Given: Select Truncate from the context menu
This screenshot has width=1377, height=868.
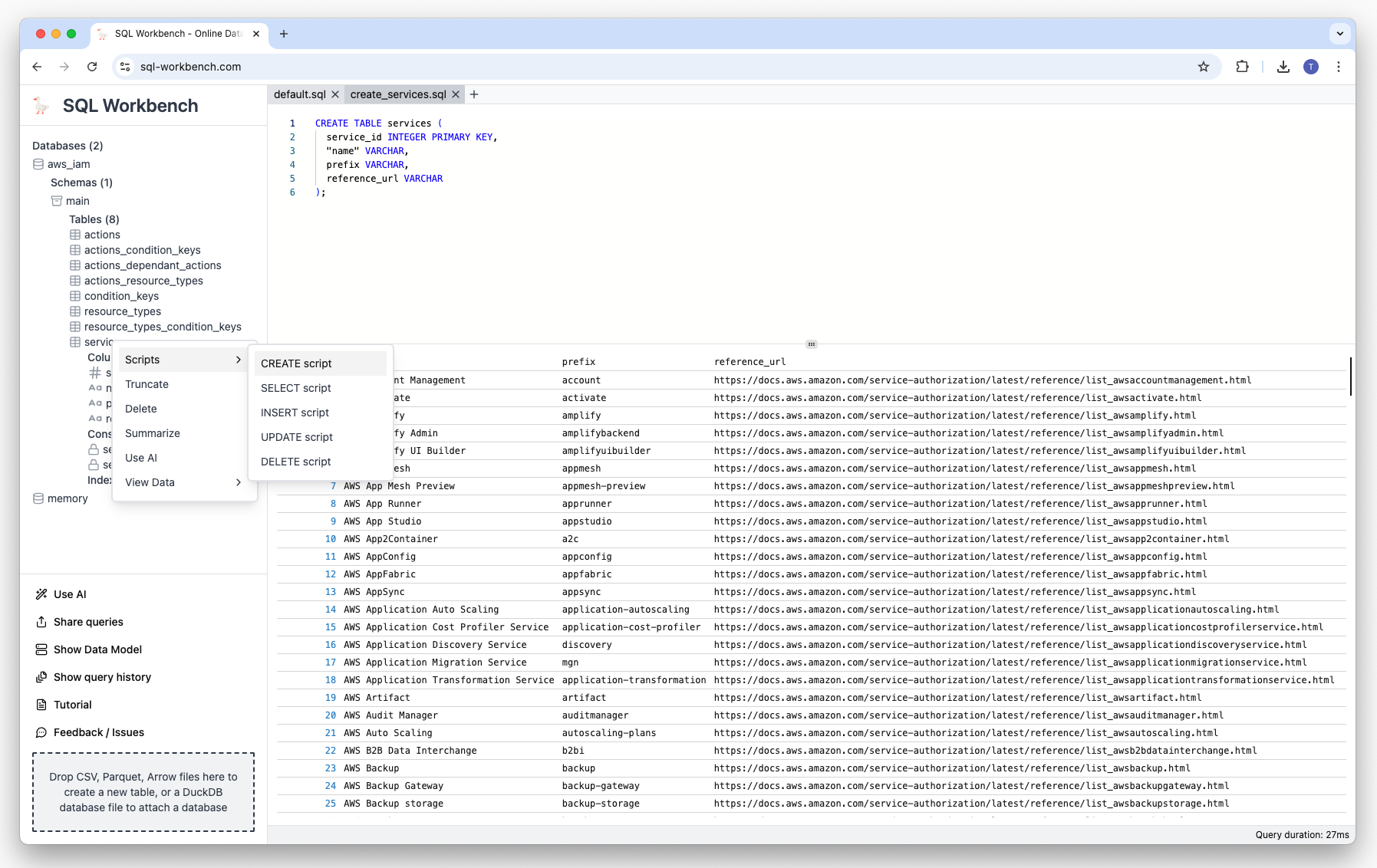Looking at the screenshot, I should point(147,384).
